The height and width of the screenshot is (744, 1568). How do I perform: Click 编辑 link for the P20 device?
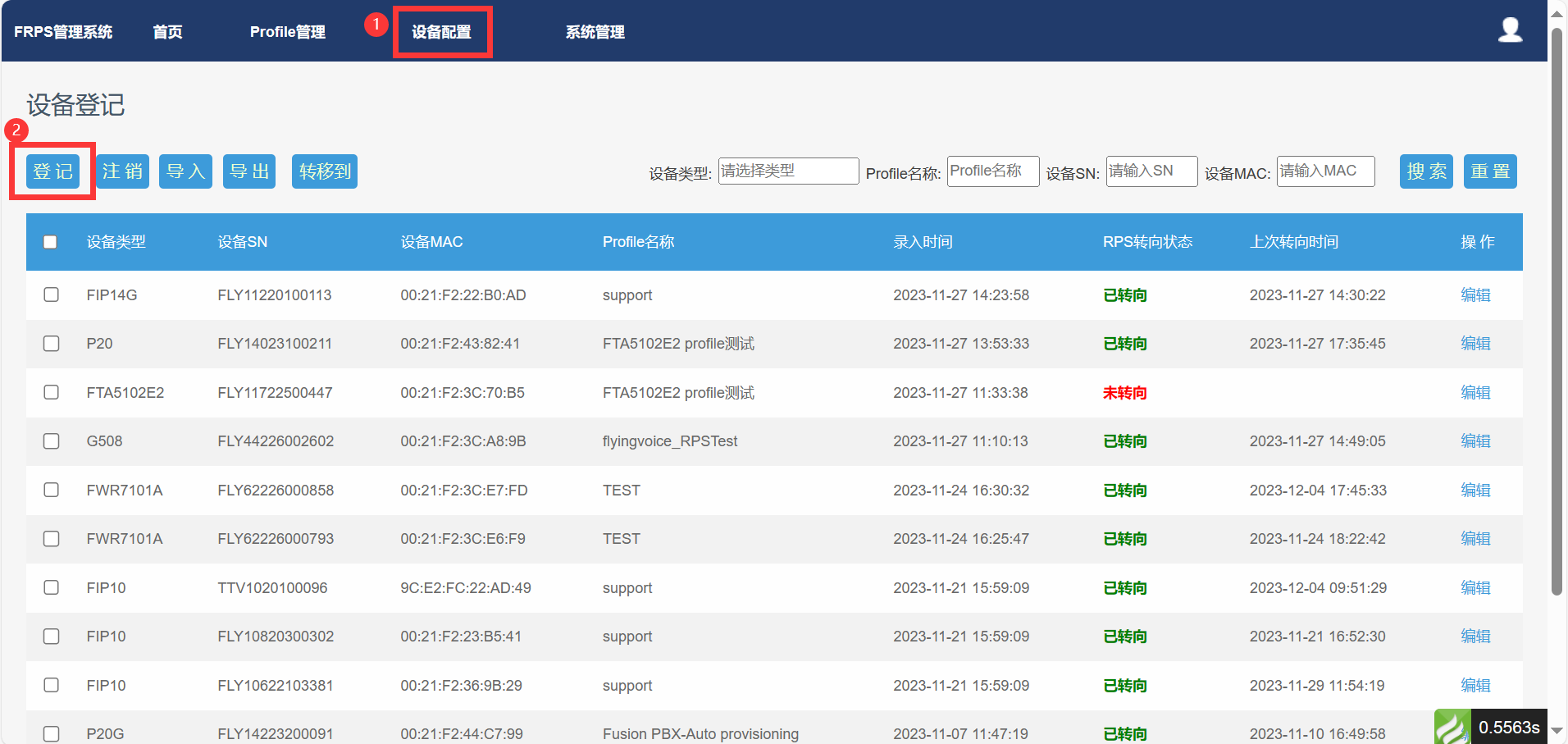(x=1475, y=344)
